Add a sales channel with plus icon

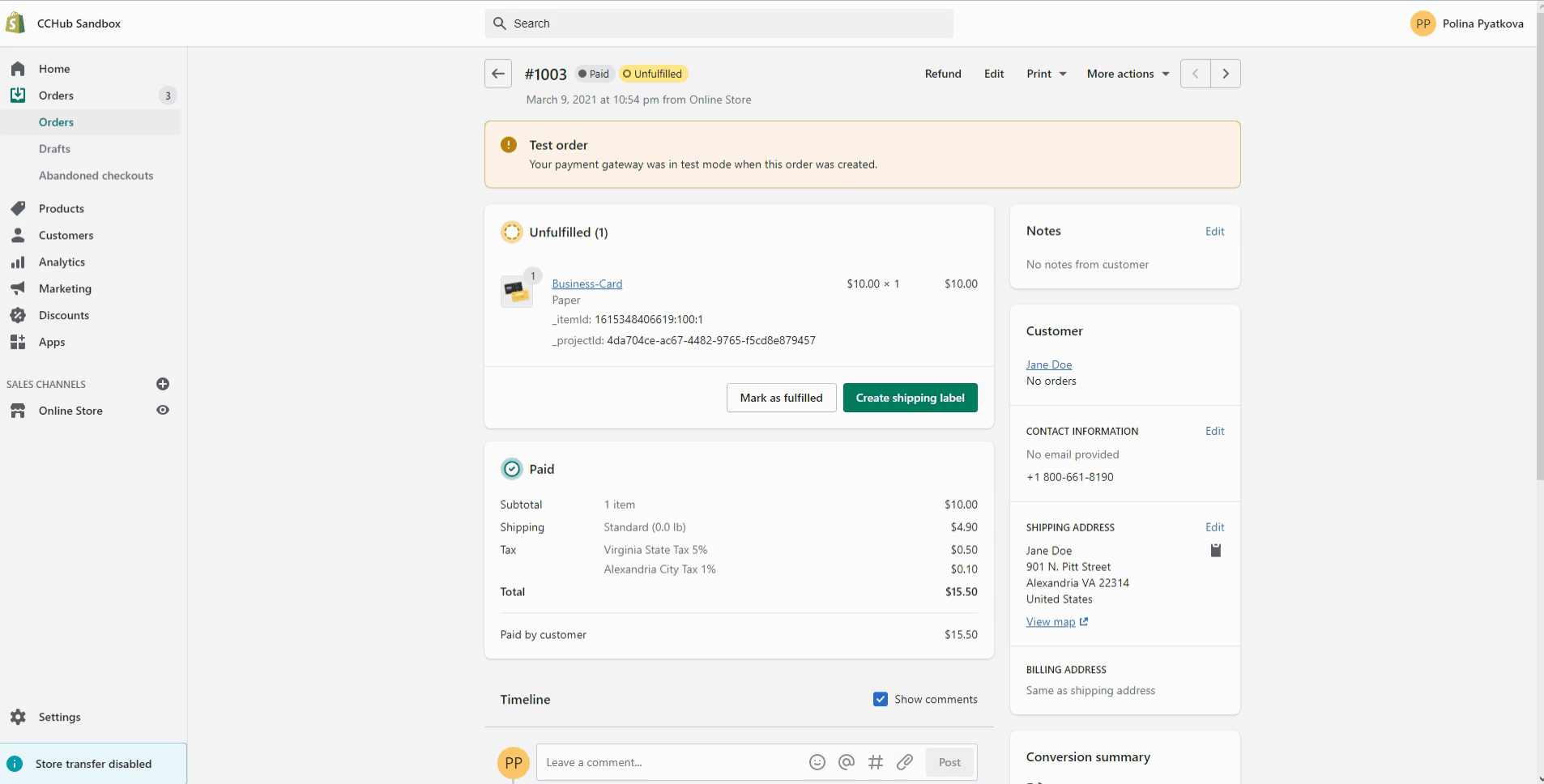[x=163, y=384]
